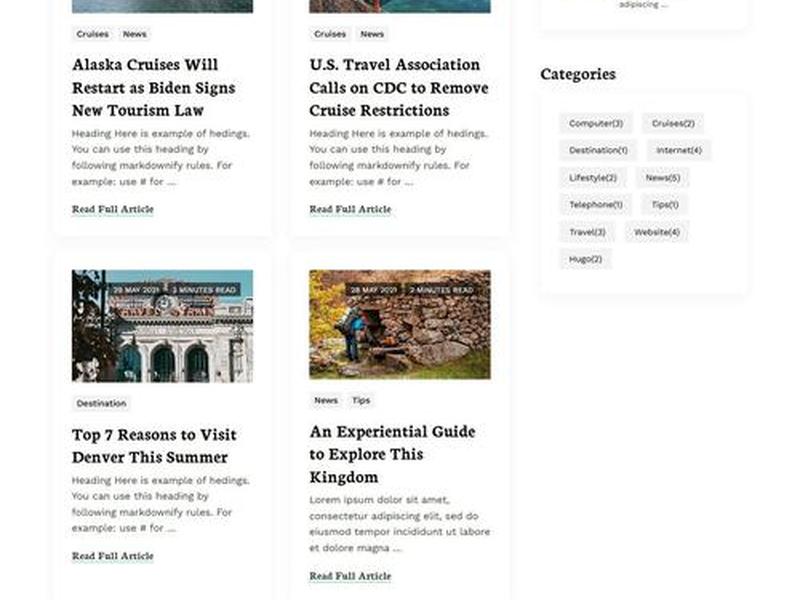The image size is (800, 600).
Task: Select the Cruises tag on U.S. Travel Association post
Action: (330, 34)
